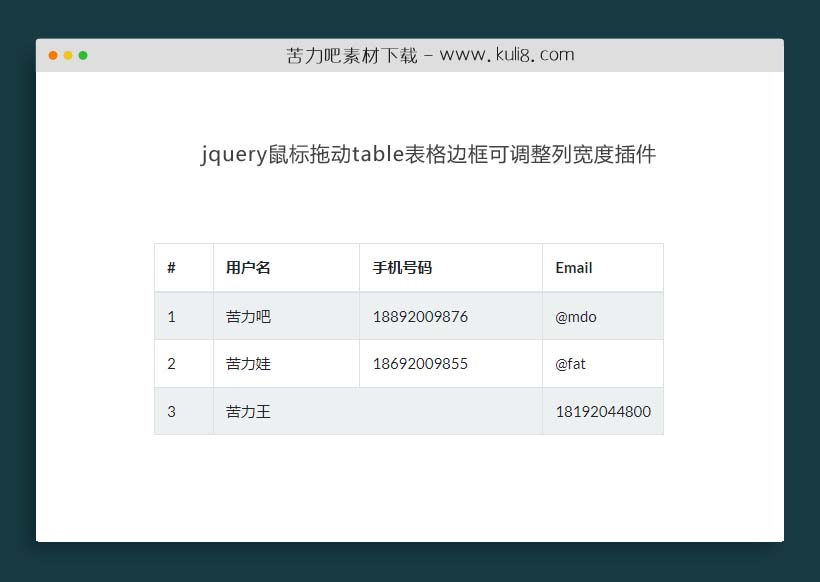Click the email value @fat

point(570,363)
